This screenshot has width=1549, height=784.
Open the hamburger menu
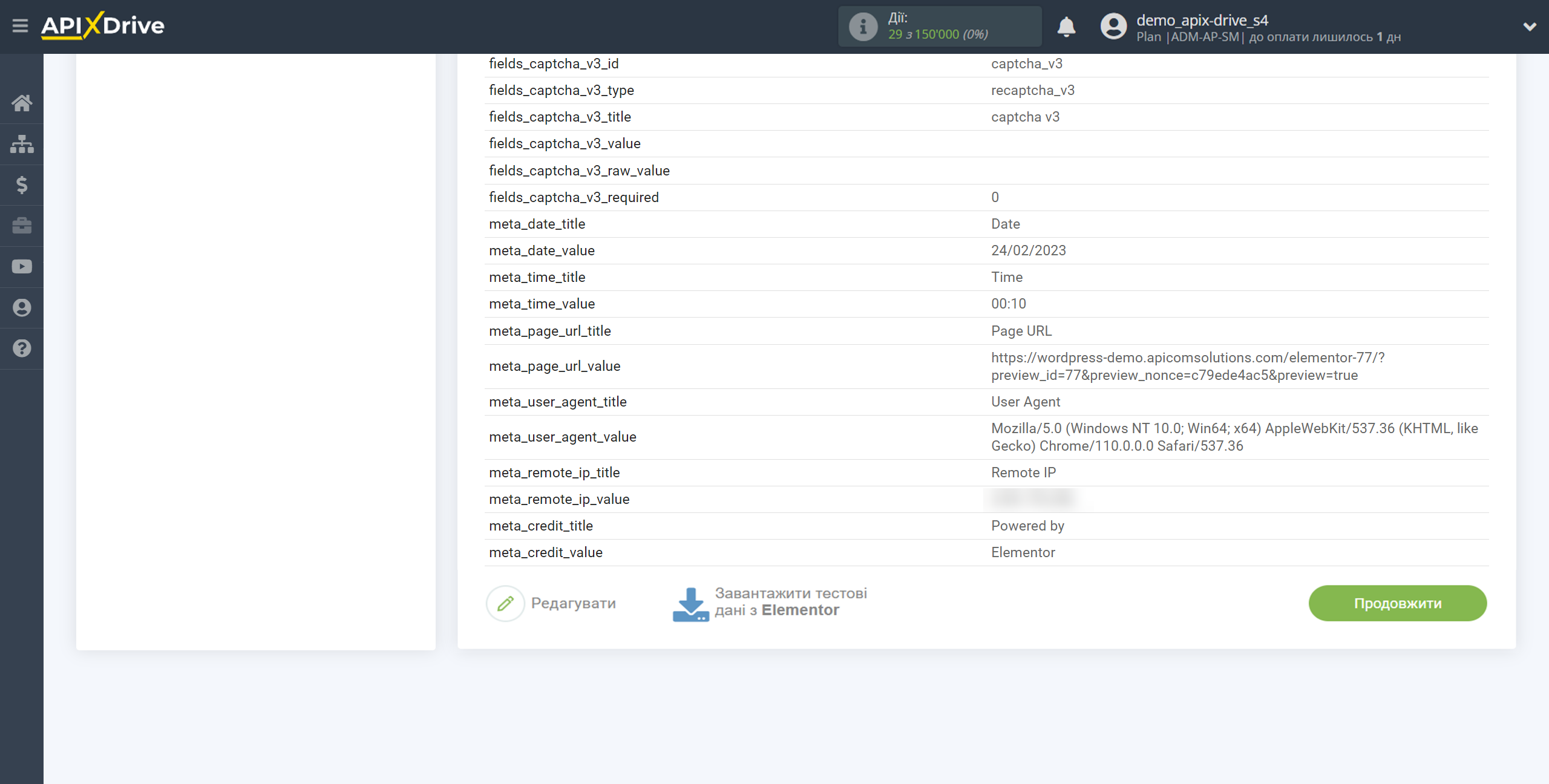pos(20,25)
